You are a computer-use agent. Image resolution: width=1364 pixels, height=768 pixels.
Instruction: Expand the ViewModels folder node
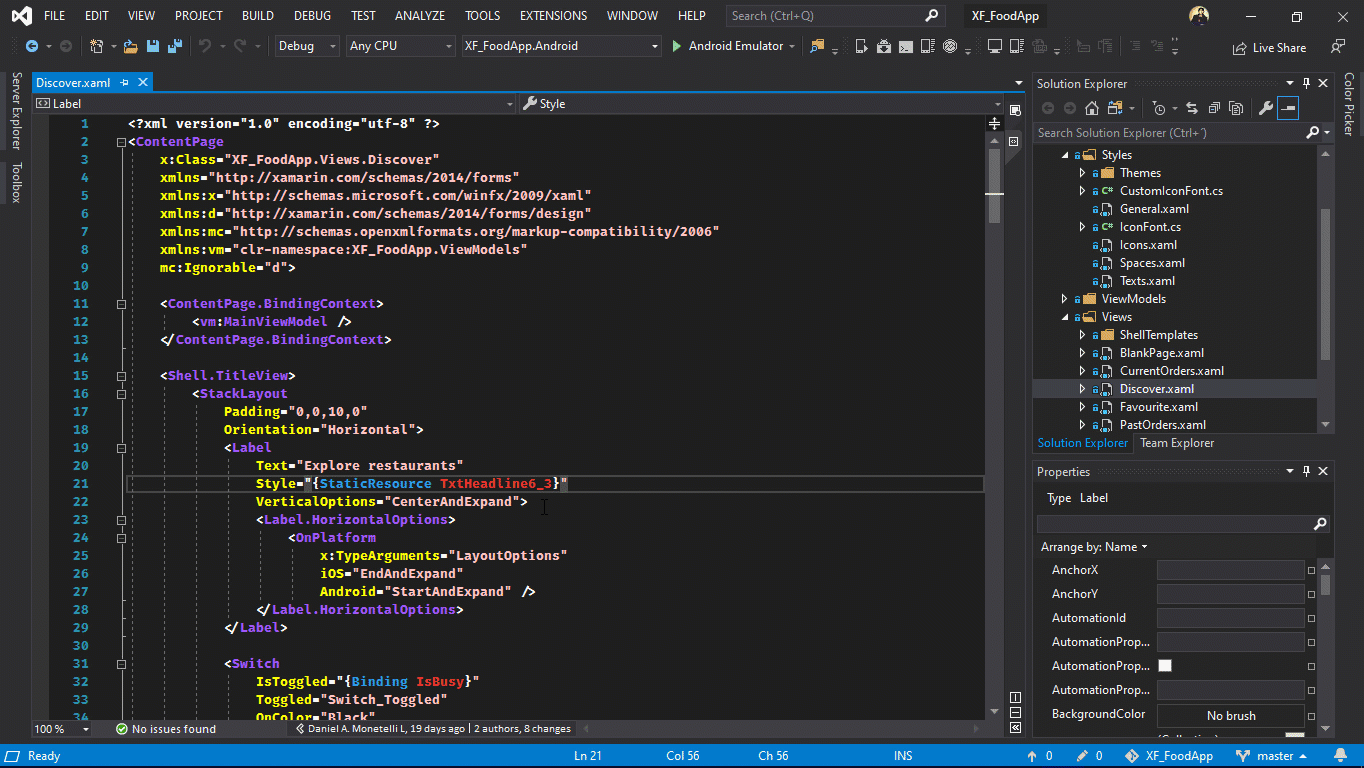click(x=1064, y=299)
